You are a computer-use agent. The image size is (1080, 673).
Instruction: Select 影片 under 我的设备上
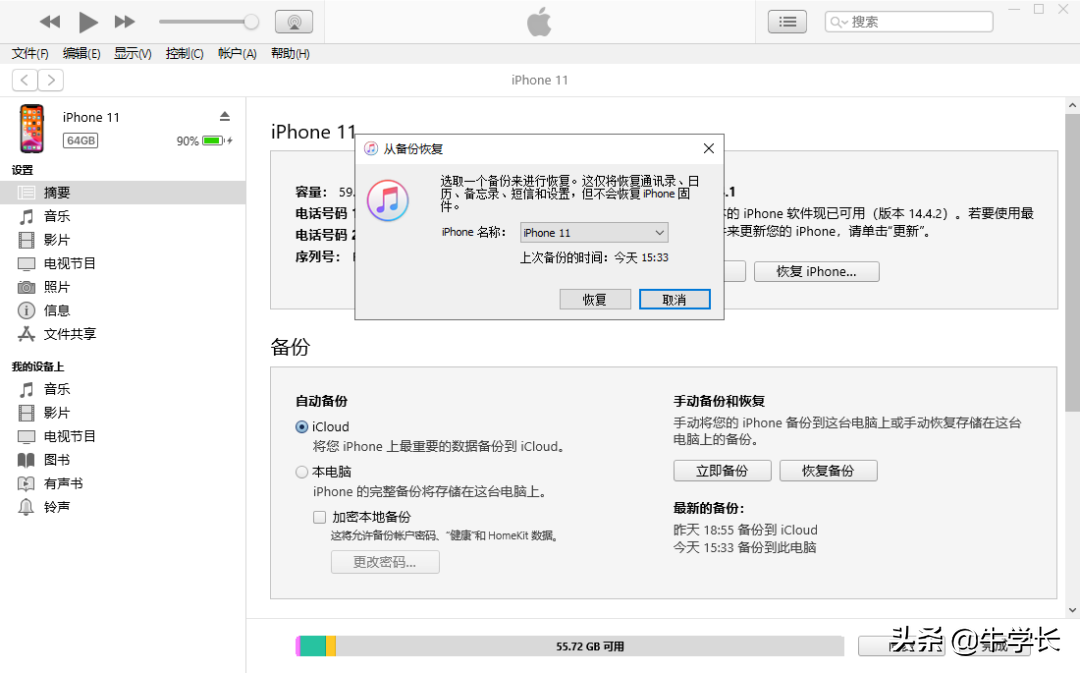(x=123, y=413)
